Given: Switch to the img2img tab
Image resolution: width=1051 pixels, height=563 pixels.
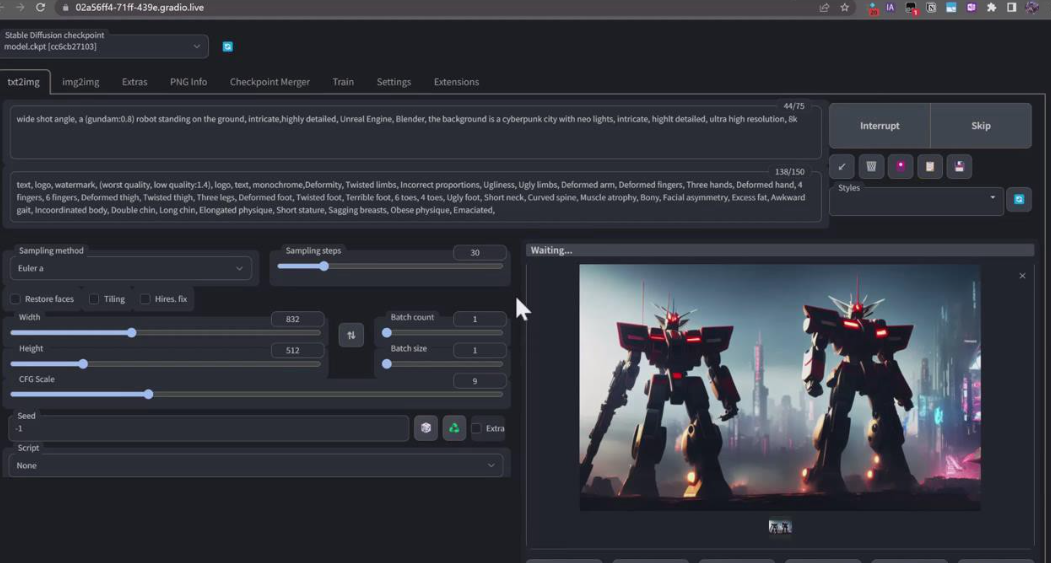Looking at the screenshot, I should click(80, 82).
